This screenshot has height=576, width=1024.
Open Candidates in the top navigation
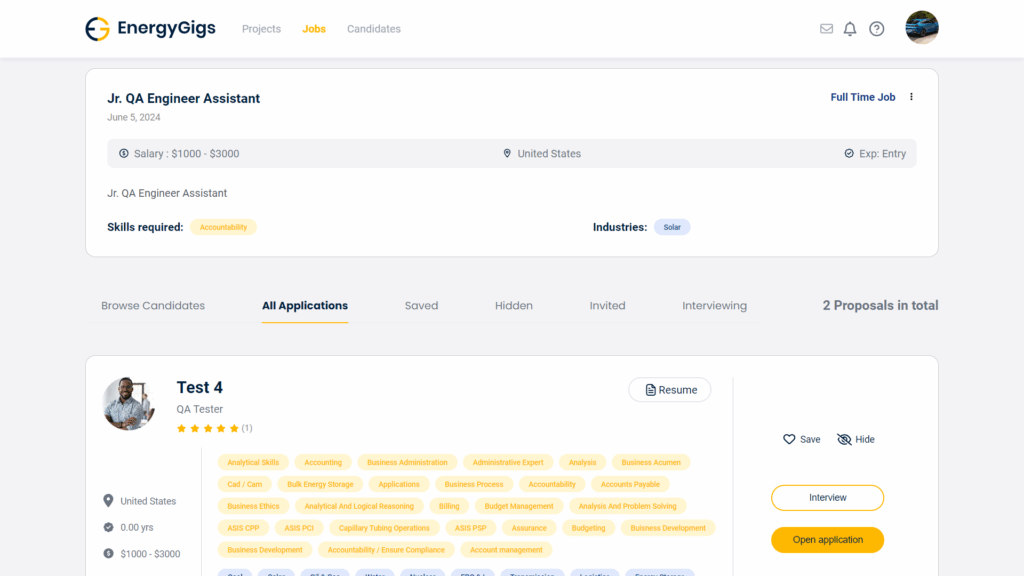[x=374, y=29]
